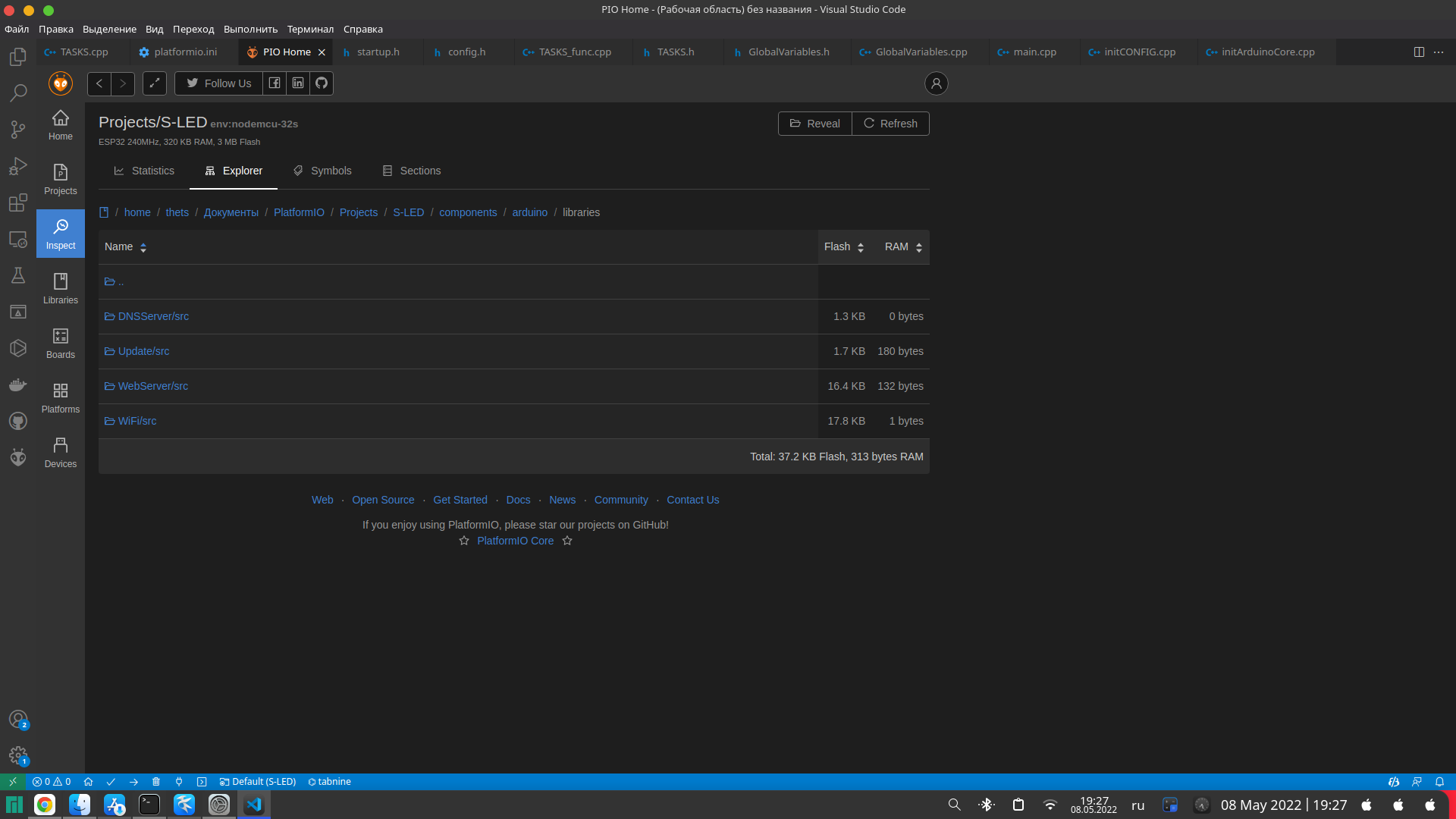Open PIO Libraries section
Image resolution: width=1456 pixels, height=819 pixels.
point(61,288)
